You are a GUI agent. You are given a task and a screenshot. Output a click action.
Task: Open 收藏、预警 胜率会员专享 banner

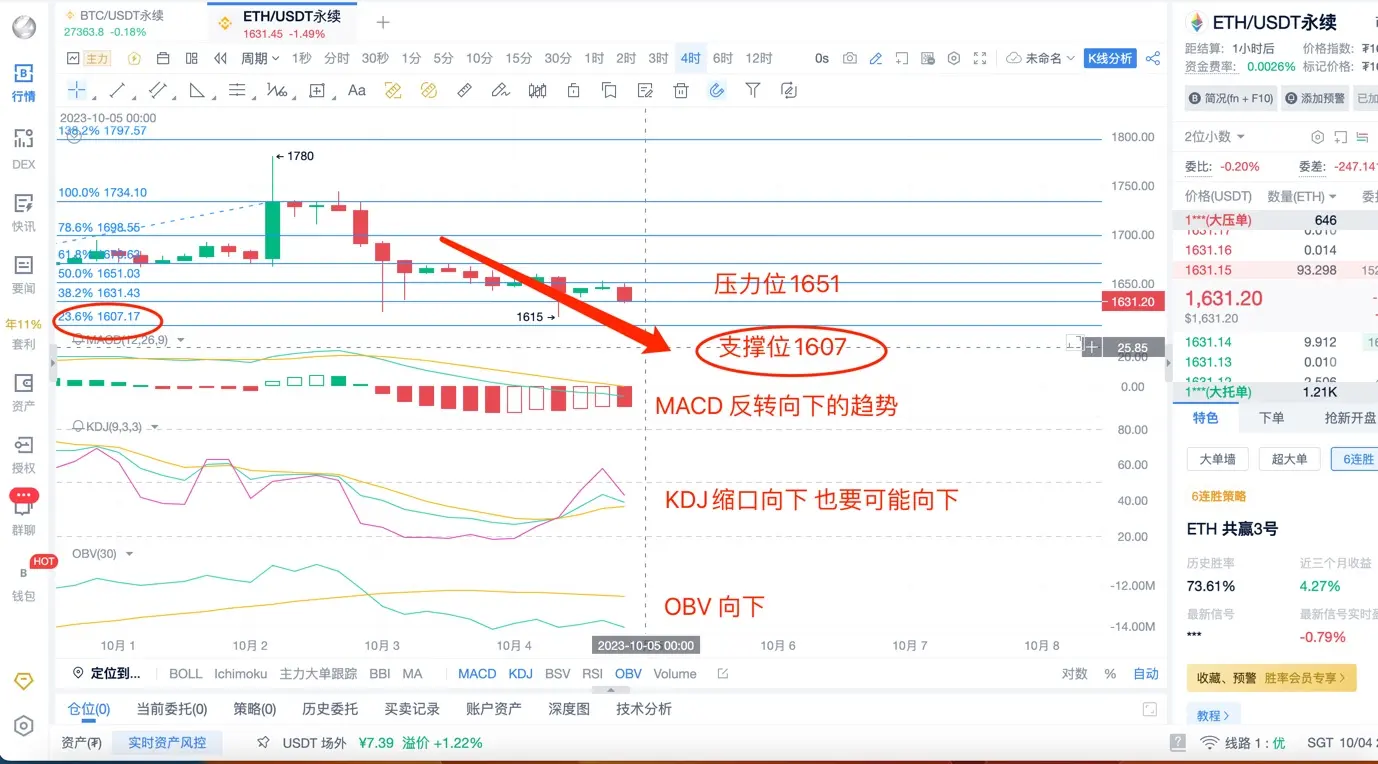point(1271,678)
